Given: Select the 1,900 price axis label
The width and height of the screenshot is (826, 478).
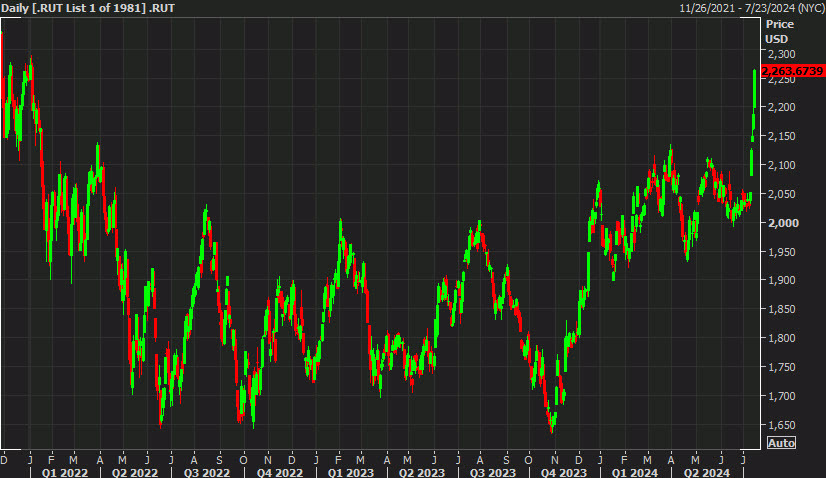Looking at the screenshot, I should [782, 280].
